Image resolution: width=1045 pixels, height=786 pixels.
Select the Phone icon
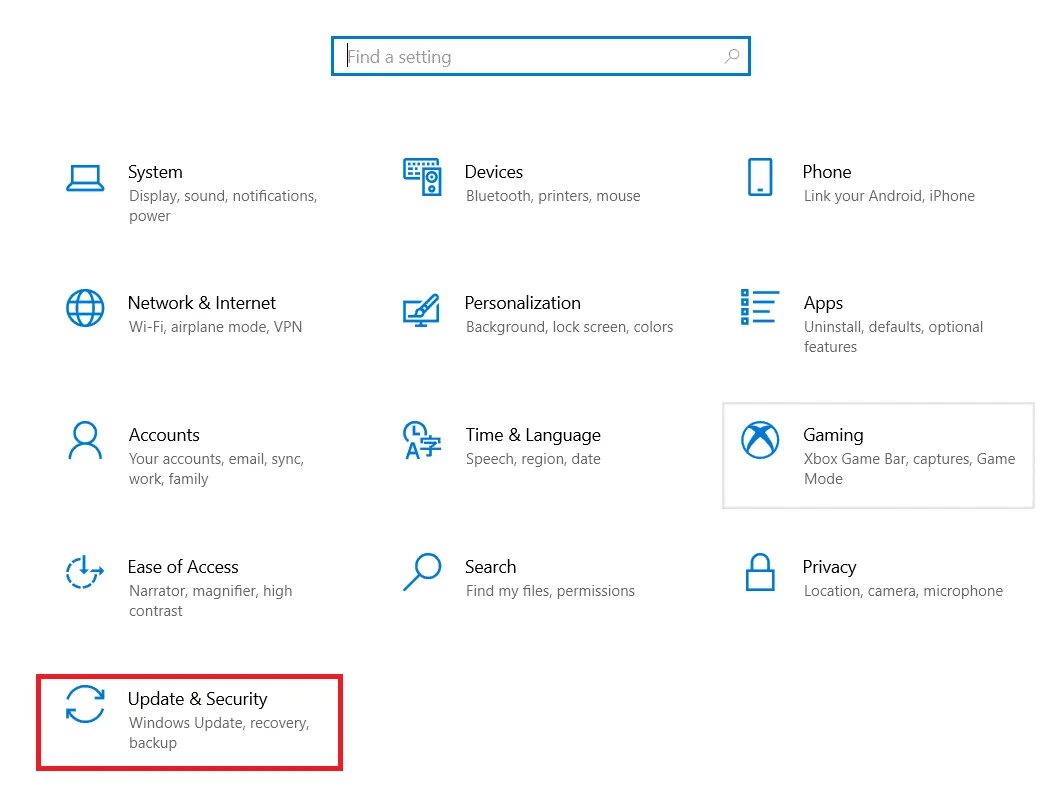point(760,177)
